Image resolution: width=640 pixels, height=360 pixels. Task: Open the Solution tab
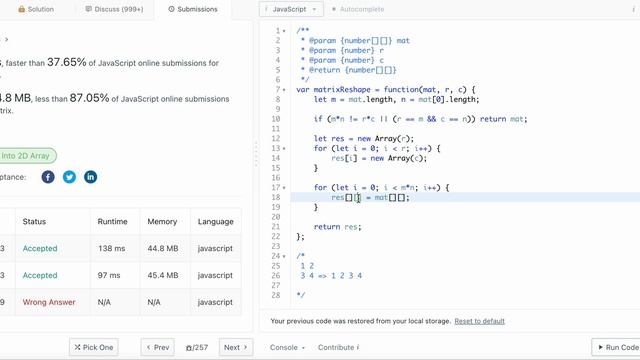coord(36,9)
